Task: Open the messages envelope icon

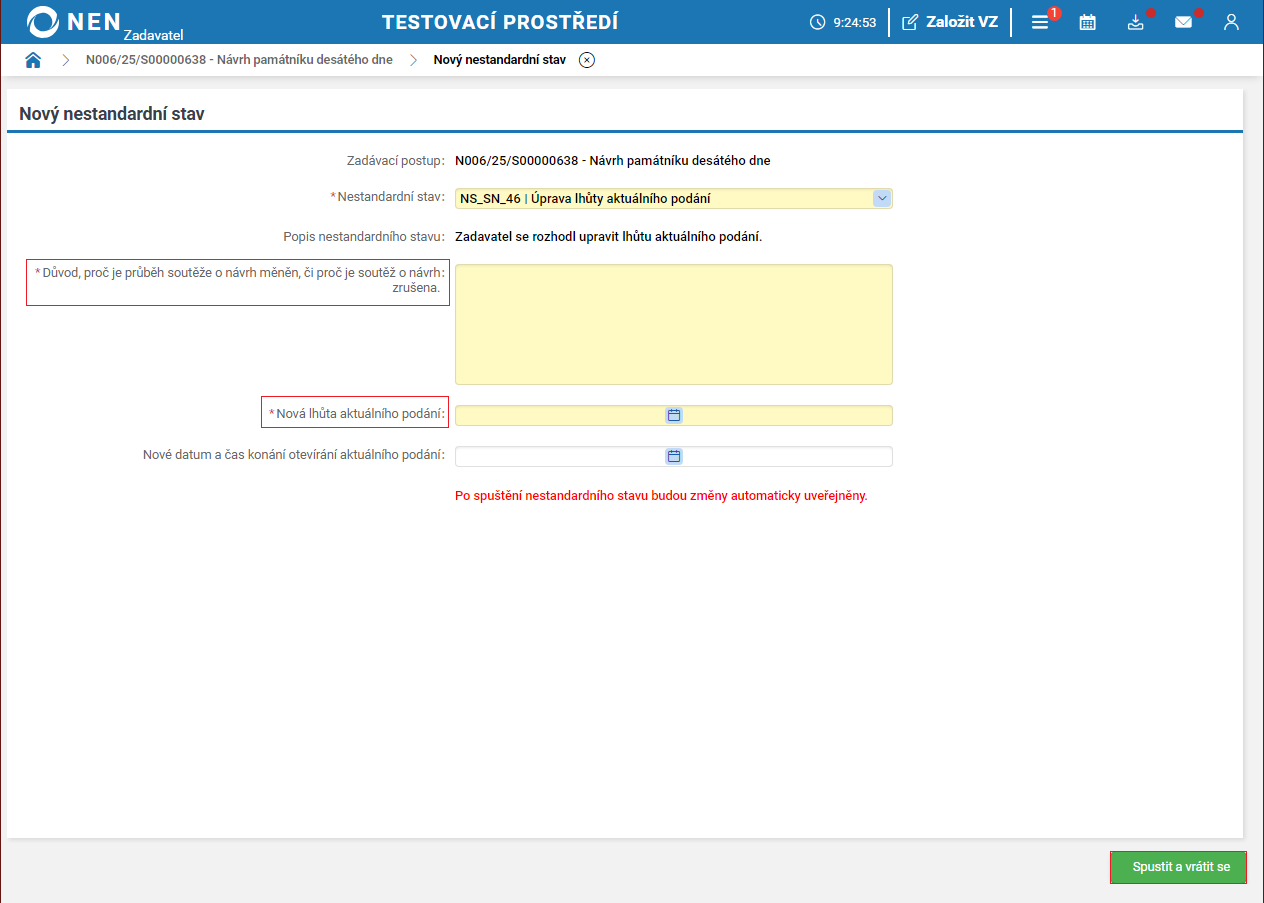Action: click(1183, 22)
